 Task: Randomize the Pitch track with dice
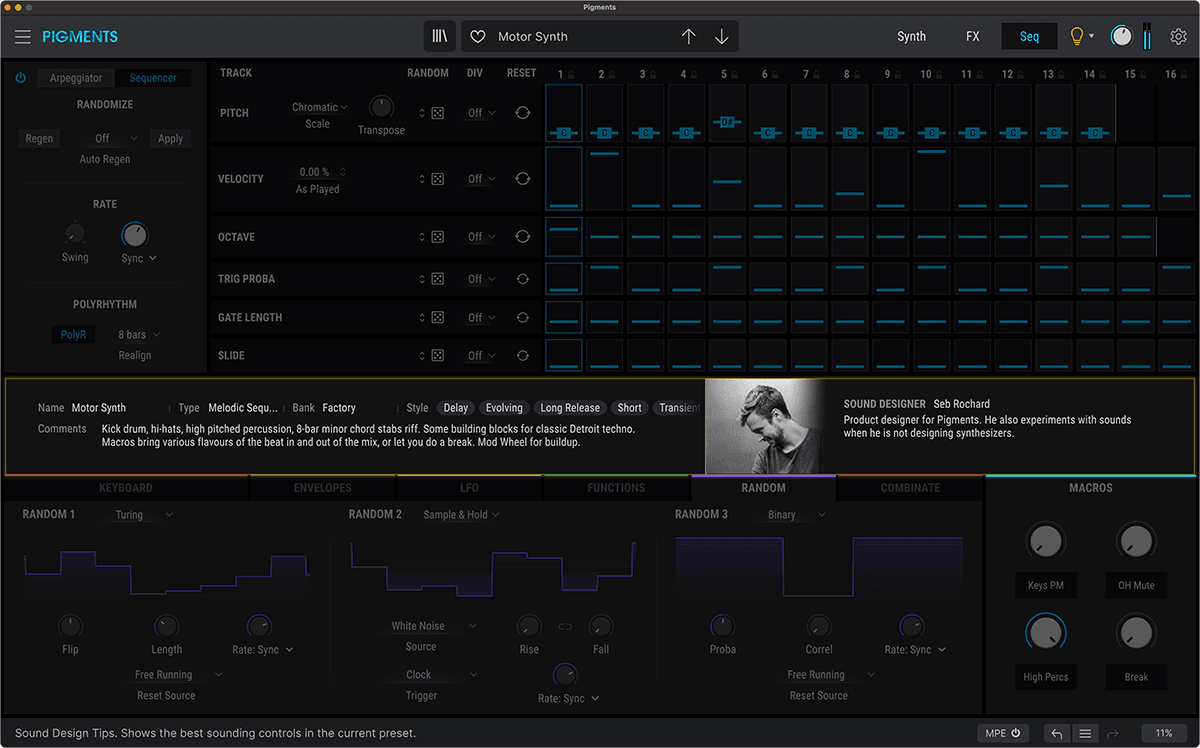coord(438,113)
